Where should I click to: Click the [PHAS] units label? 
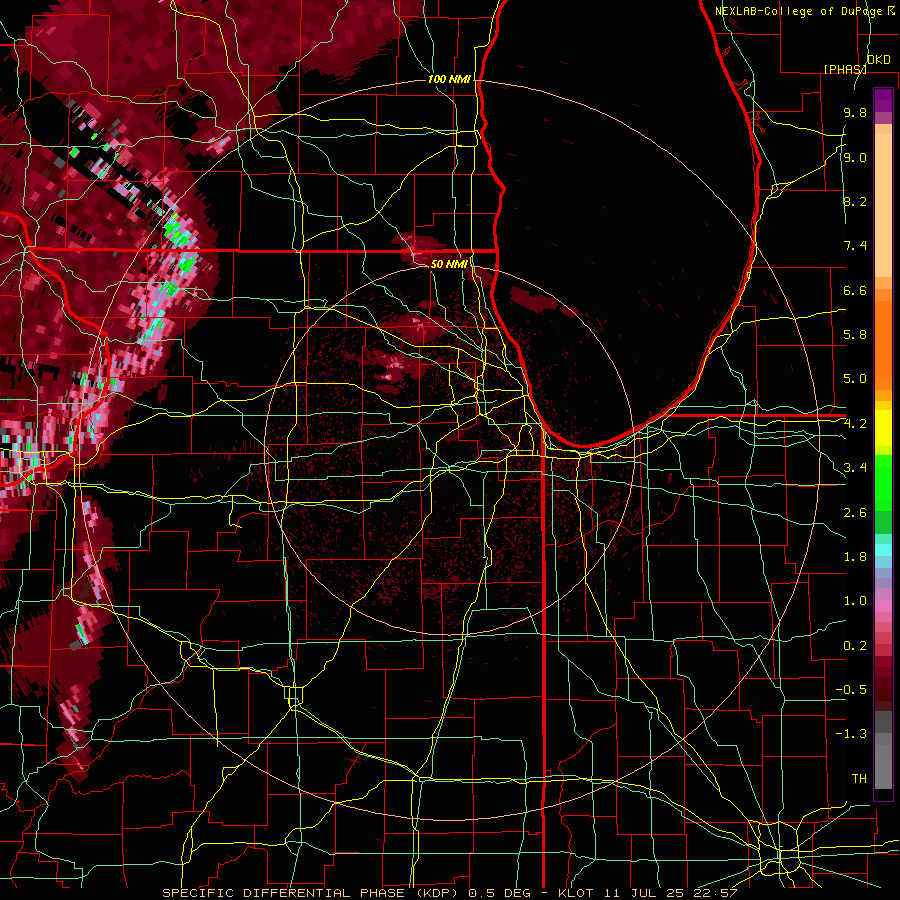click(845, 69)
